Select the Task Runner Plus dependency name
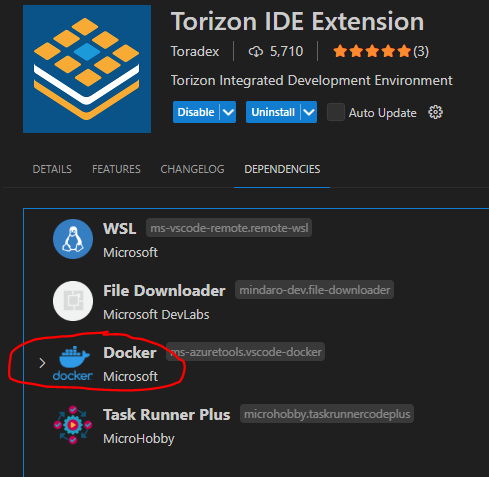The width and height of the screenshot is (489, 477). pos(167,415)
